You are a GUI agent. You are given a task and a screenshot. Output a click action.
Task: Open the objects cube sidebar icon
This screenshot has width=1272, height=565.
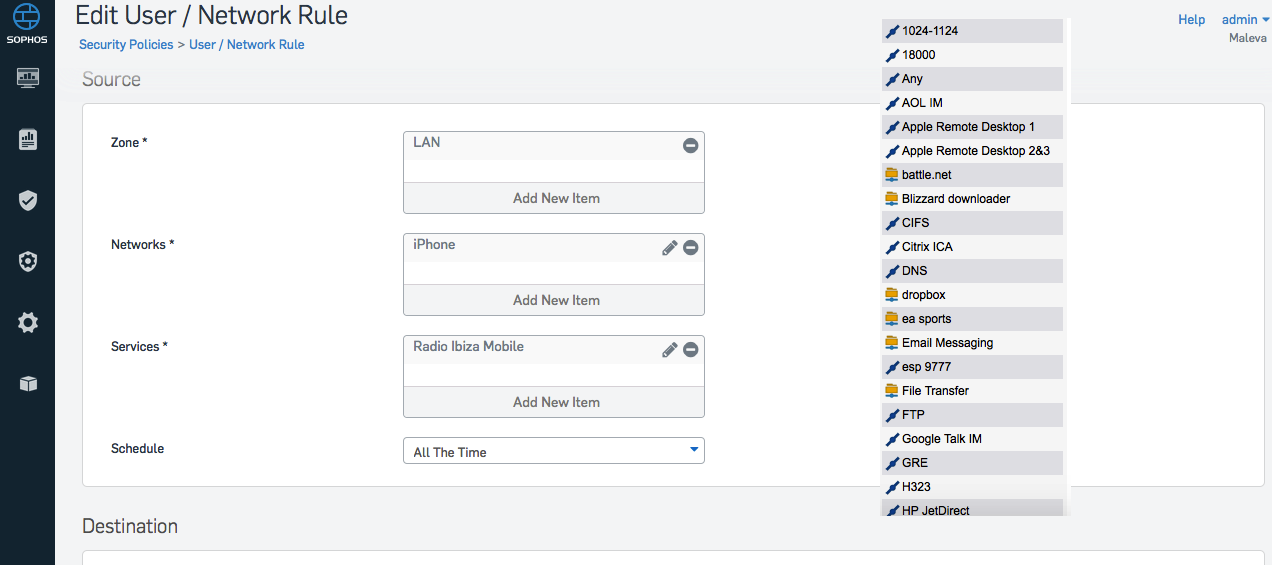coord(28,384)
